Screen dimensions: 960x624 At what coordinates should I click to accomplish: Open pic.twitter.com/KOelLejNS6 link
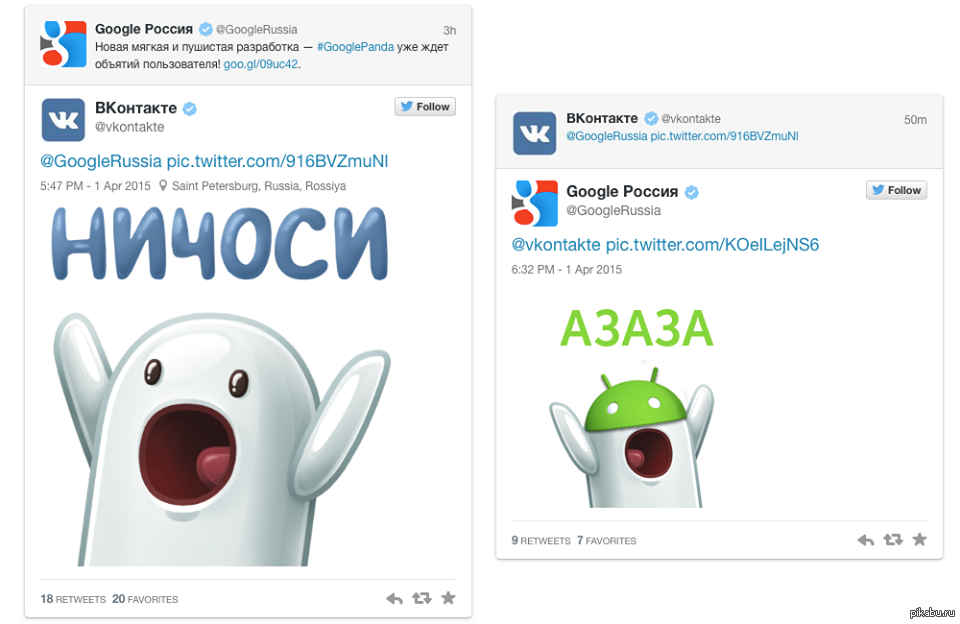tap(712, 245)
